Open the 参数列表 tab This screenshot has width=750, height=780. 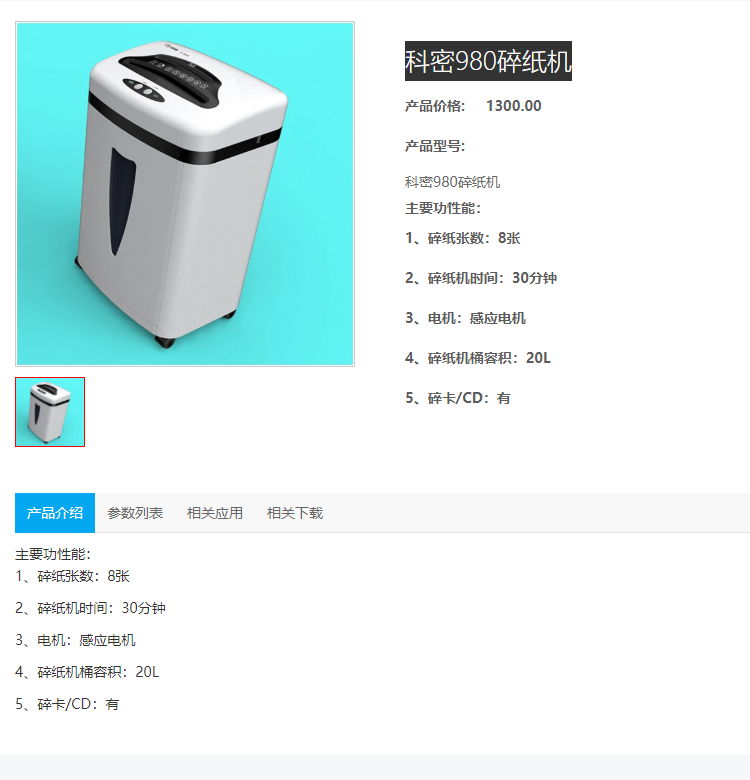coord(135,513)
